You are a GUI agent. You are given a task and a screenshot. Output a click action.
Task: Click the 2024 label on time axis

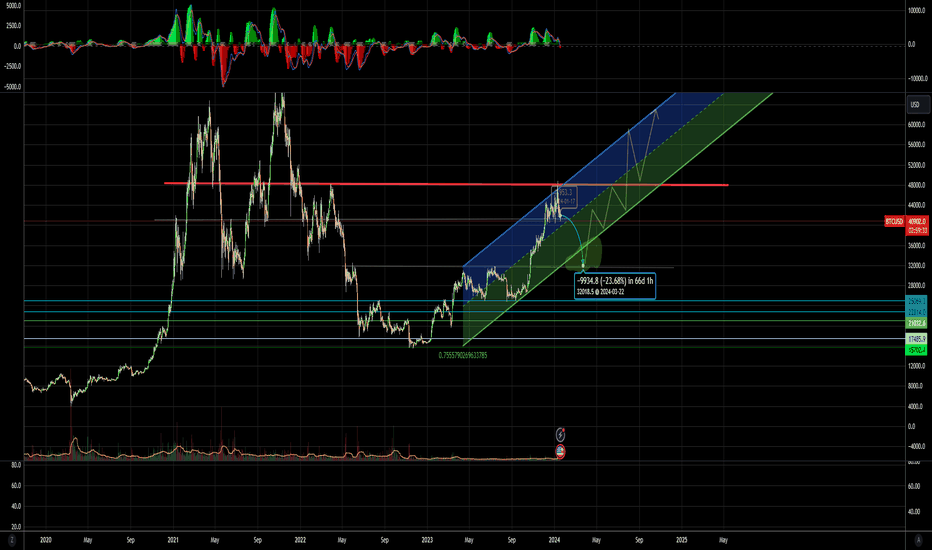click(x=554, y=540)
